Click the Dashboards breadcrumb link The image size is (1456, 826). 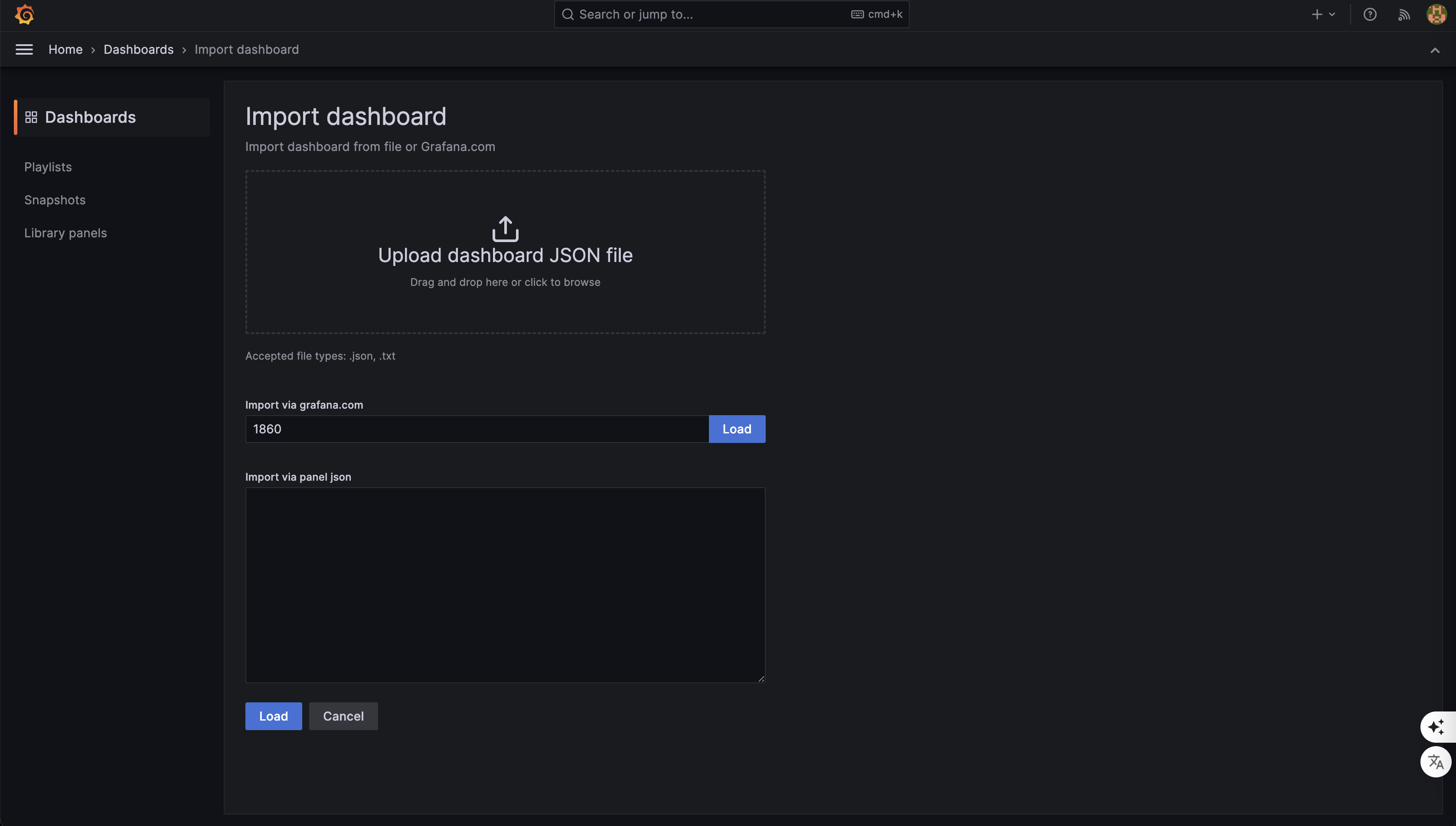[x=138, y=50]
